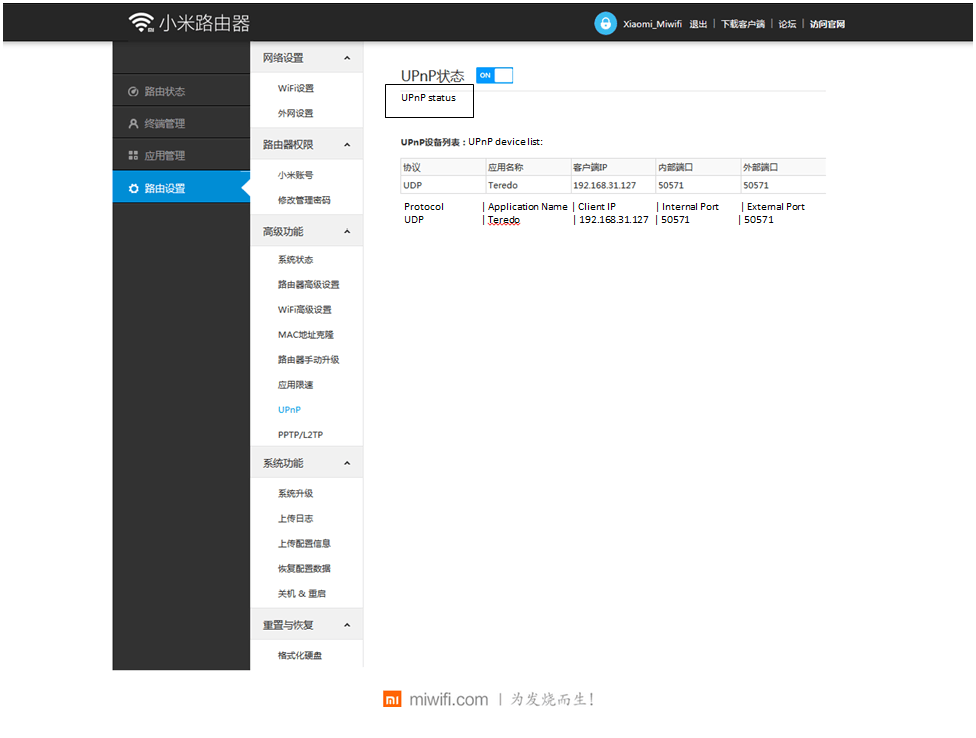Click the 论坛 forum link
976x738 pixels.
click(787, 24)
